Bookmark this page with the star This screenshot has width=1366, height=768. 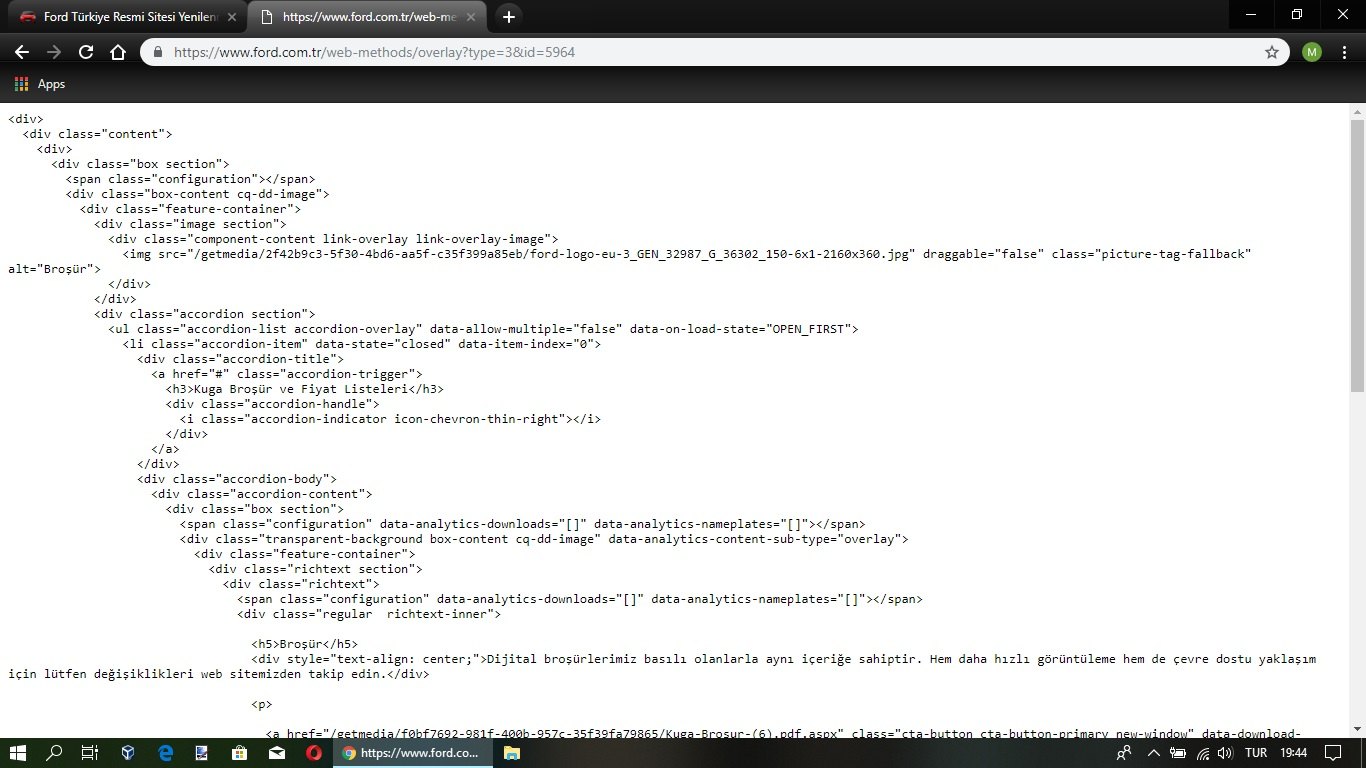pyautogui.click(x=1272, y=52)
